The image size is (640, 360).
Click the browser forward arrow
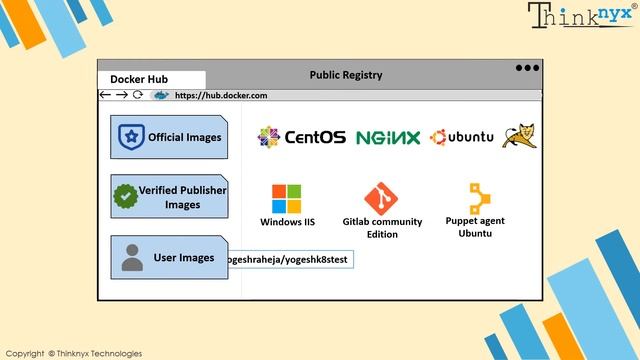click(122, 95)
